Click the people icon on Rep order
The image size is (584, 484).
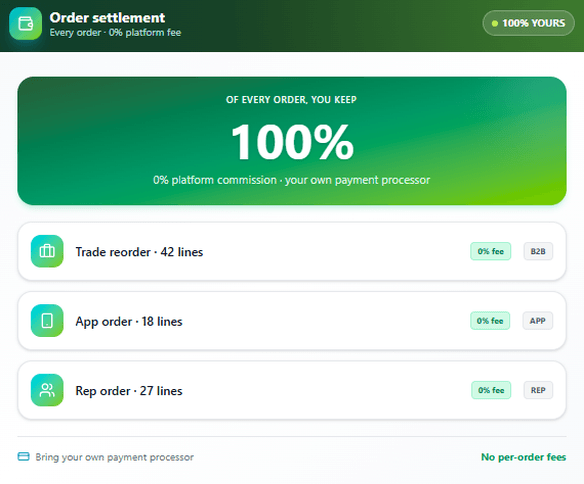(x=47, y=390)
